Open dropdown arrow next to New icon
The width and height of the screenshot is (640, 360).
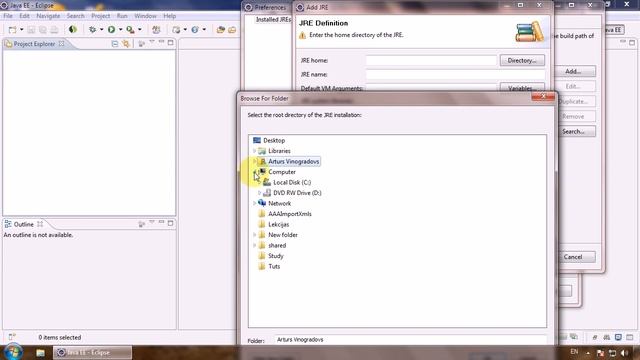pos(22,30)
